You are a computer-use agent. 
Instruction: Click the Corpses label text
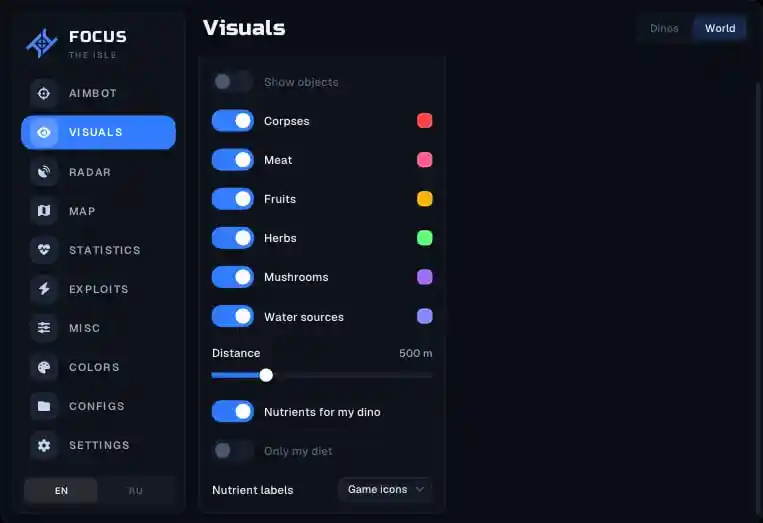[287, 121]
